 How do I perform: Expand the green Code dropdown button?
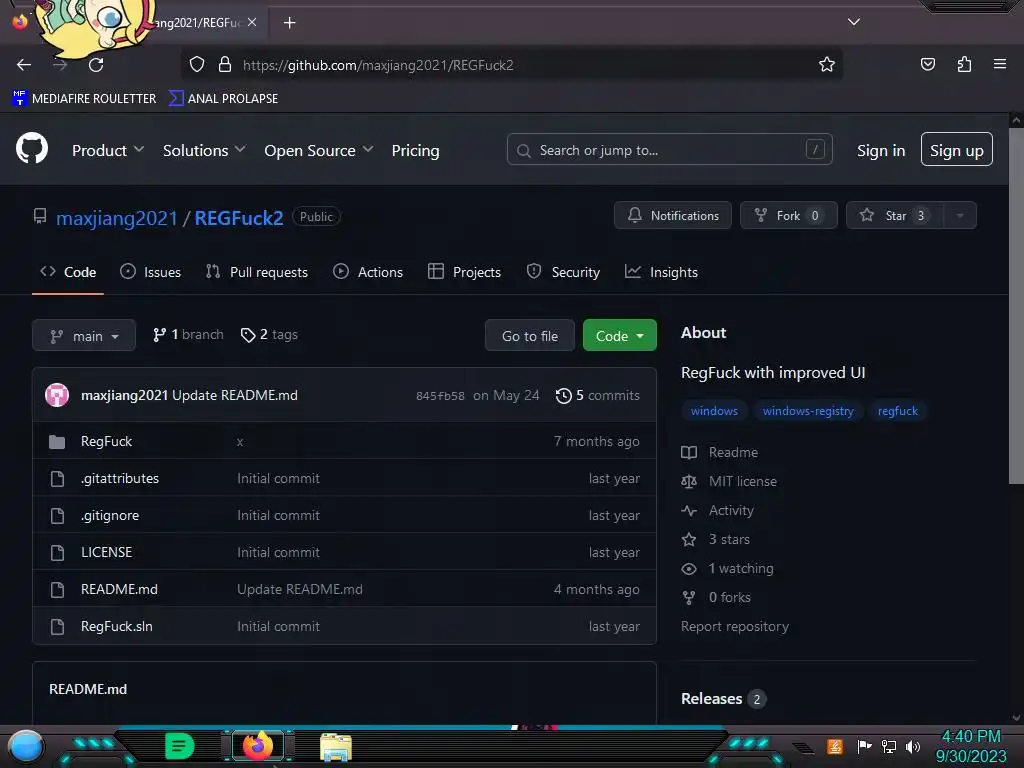click(x=619, y=335)
